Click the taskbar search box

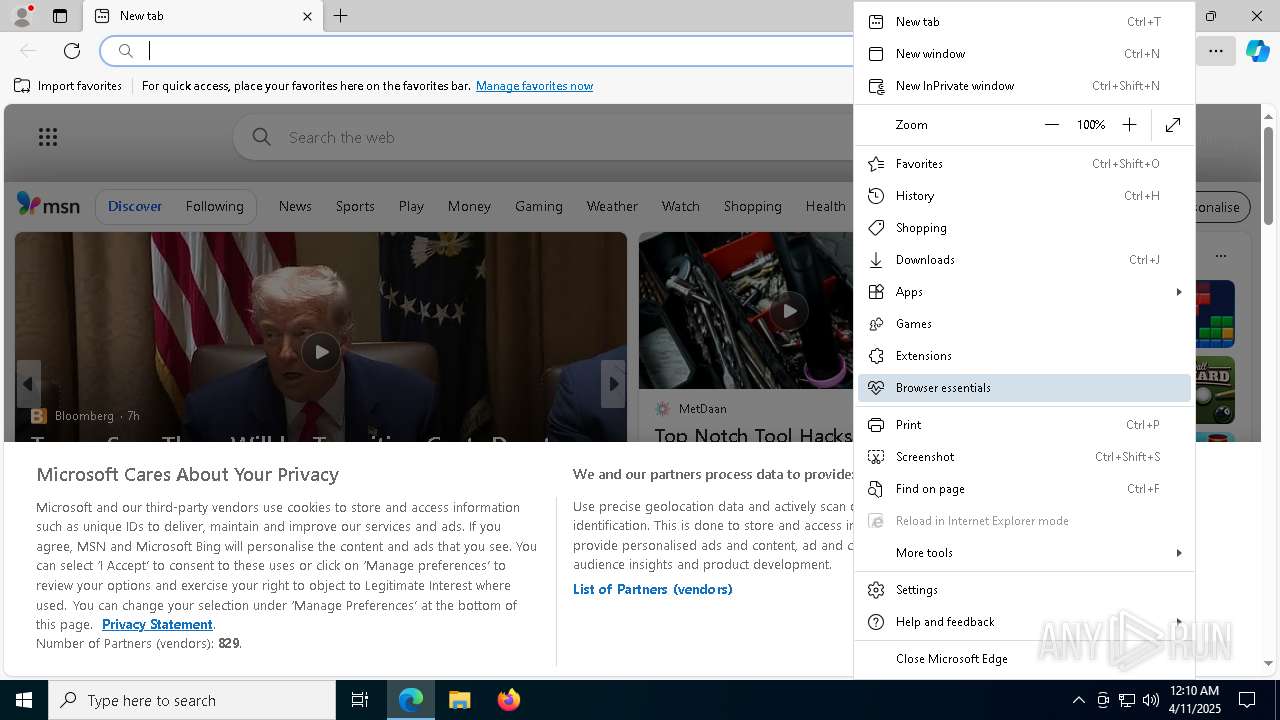(192, 700)
